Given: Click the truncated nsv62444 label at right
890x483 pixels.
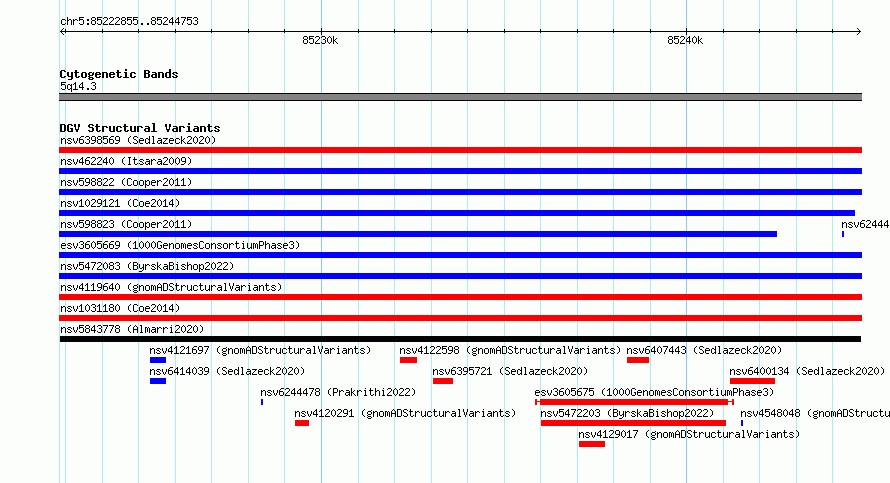Looking at the screenshot, I should click(865, 224).
